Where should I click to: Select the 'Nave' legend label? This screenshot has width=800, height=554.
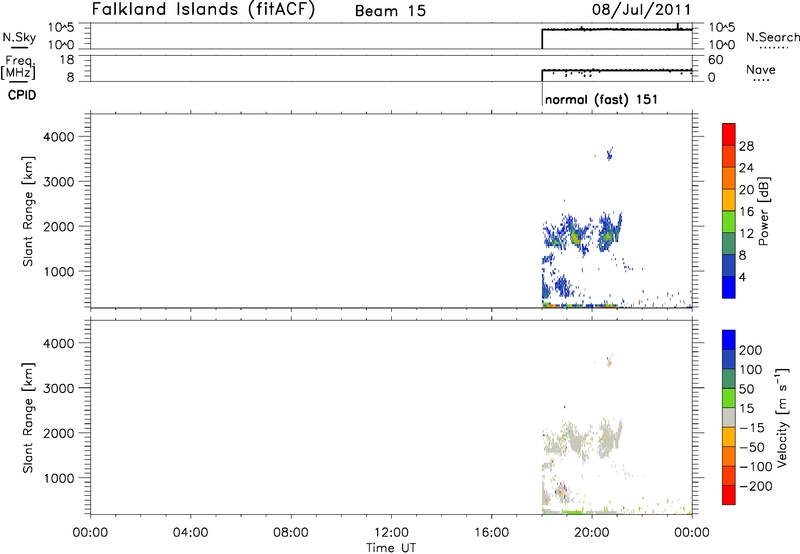(x=761, y=69)
